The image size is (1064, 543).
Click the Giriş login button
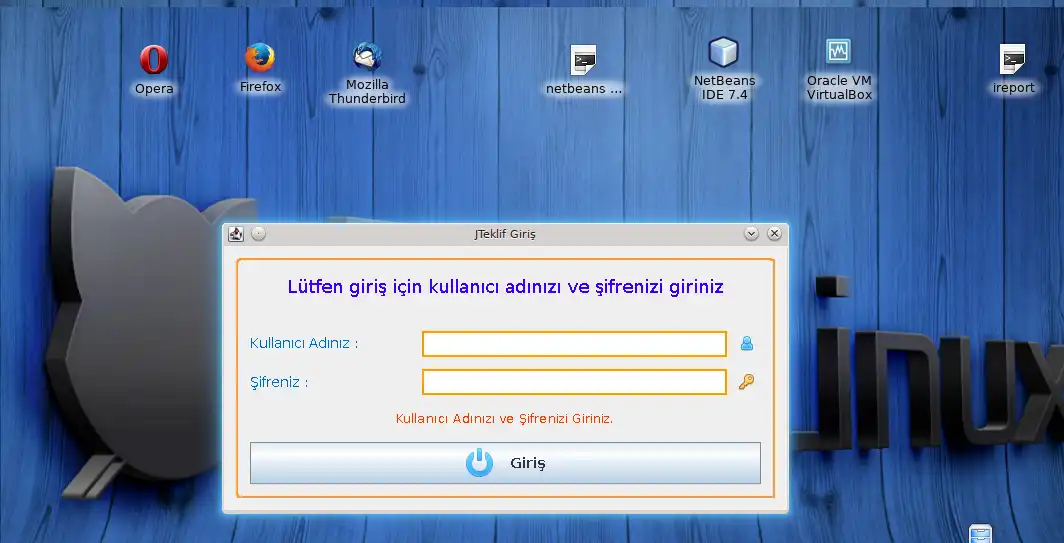tap(505, 463)
